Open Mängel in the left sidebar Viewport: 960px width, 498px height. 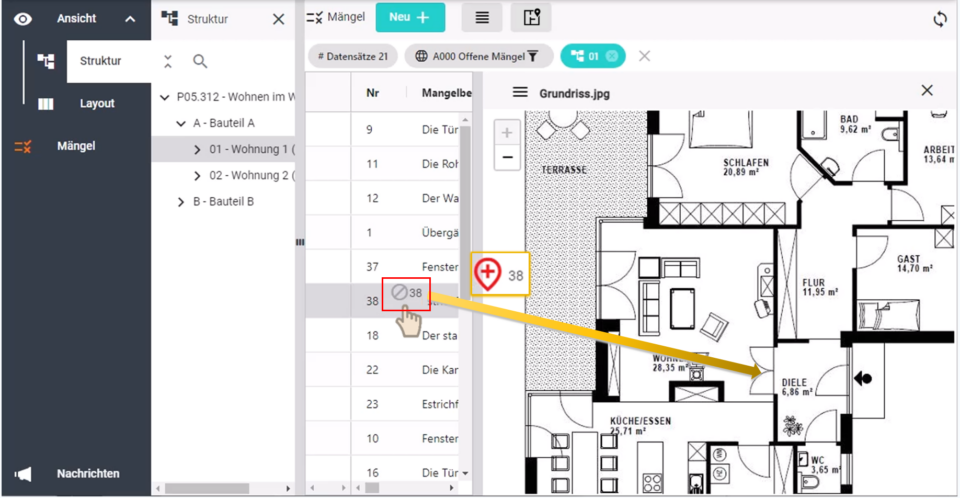(76, 146)
